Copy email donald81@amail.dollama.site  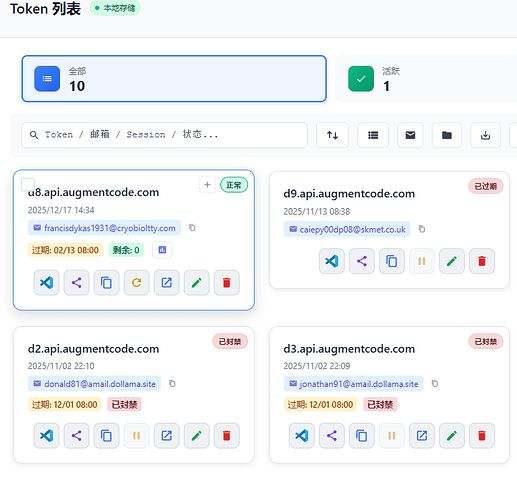tap(172, 383)
